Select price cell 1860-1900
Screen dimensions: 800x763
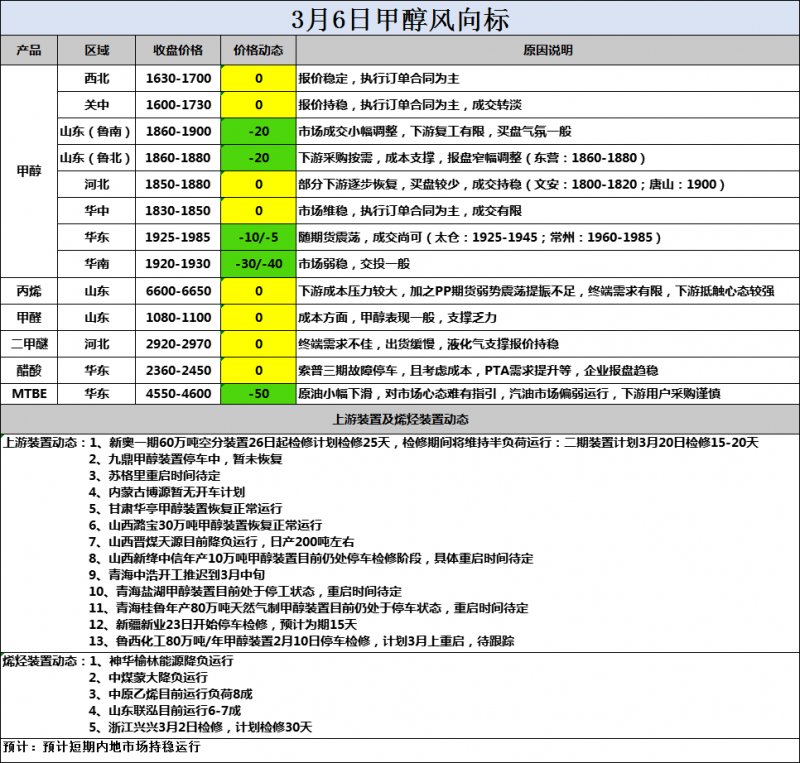(x=178, y=132)
